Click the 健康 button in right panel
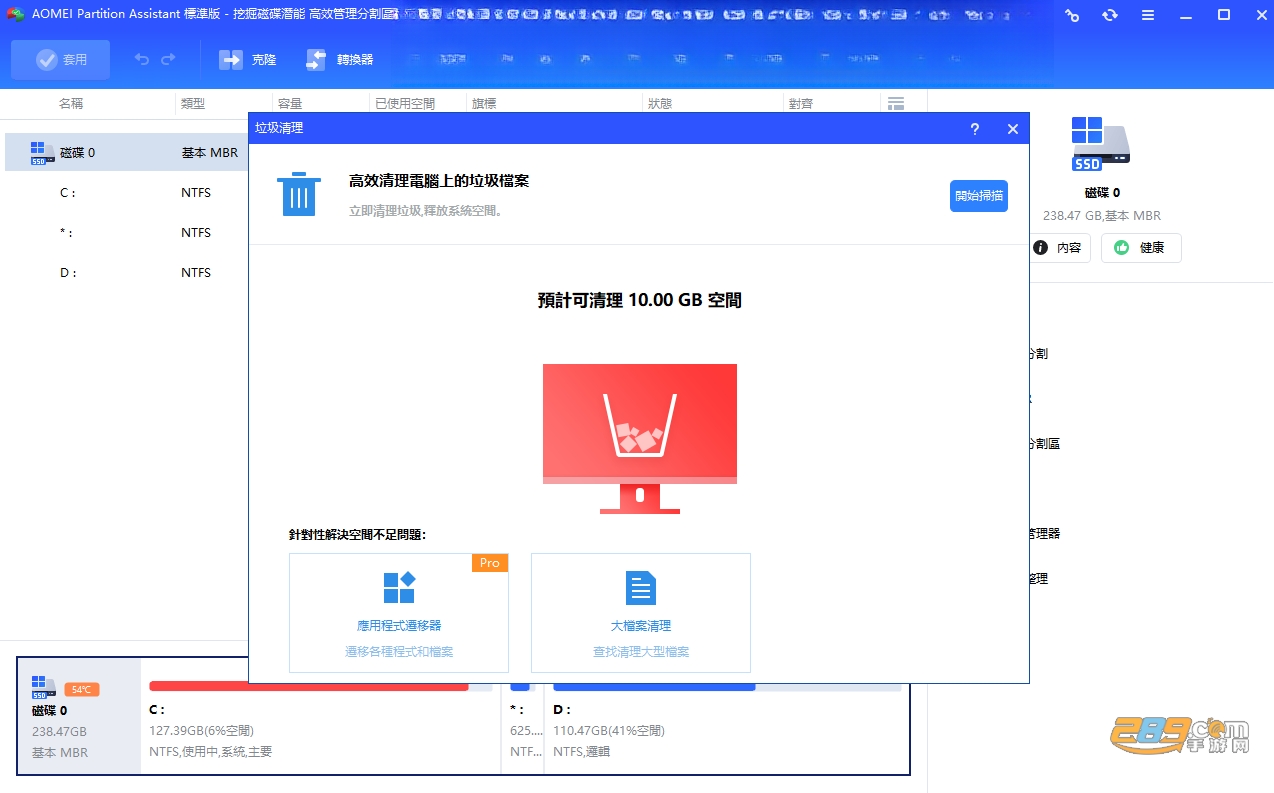1274x793 pixels. click(1141, 248)
